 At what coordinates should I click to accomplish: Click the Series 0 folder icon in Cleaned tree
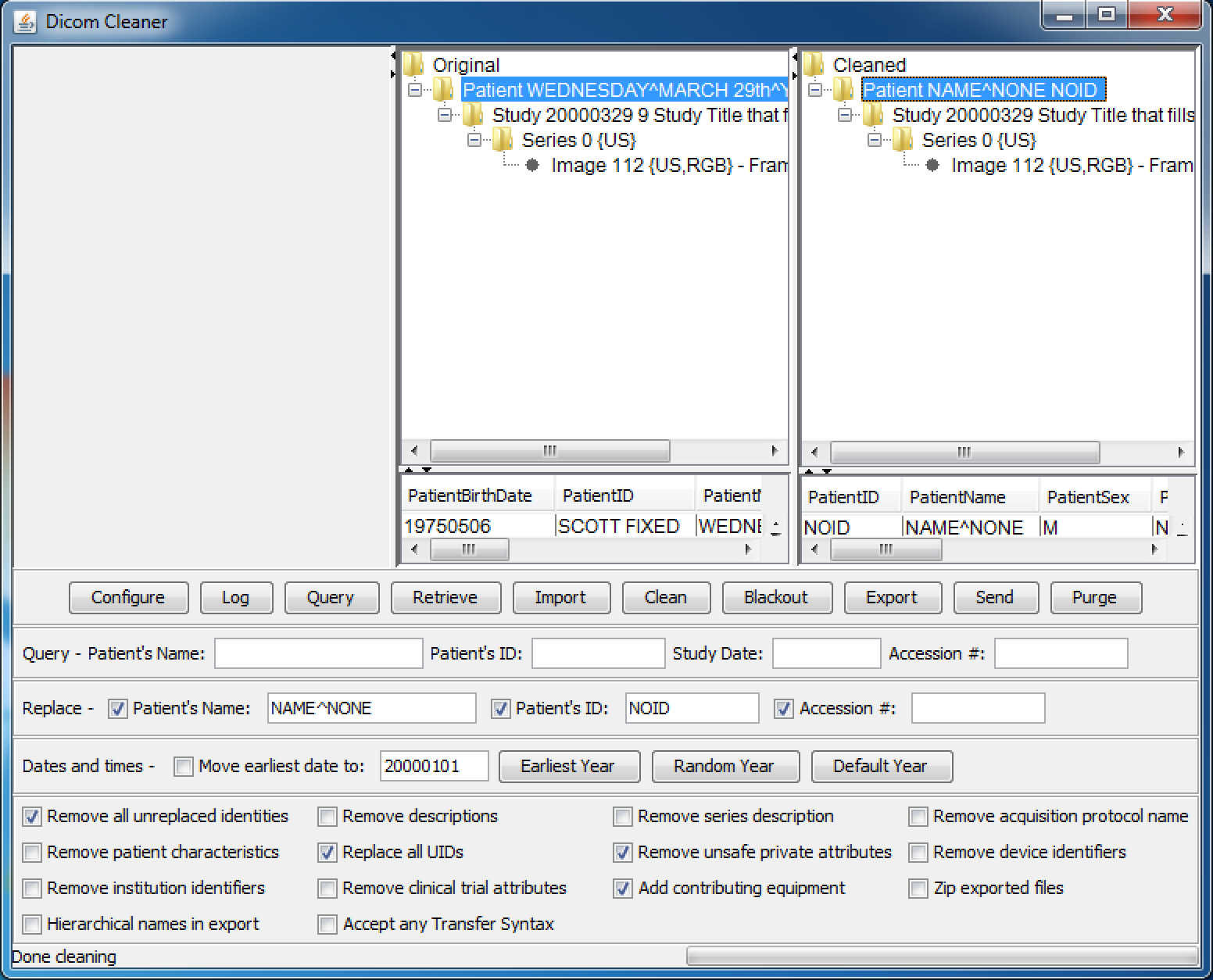pos(903,139)
